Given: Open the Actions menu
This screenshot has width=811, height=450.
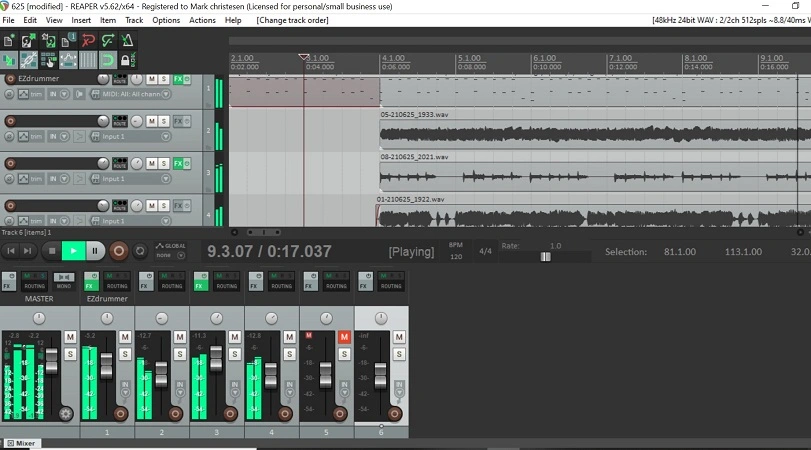Looking at the screenshot, I should [x=202, y=20].
